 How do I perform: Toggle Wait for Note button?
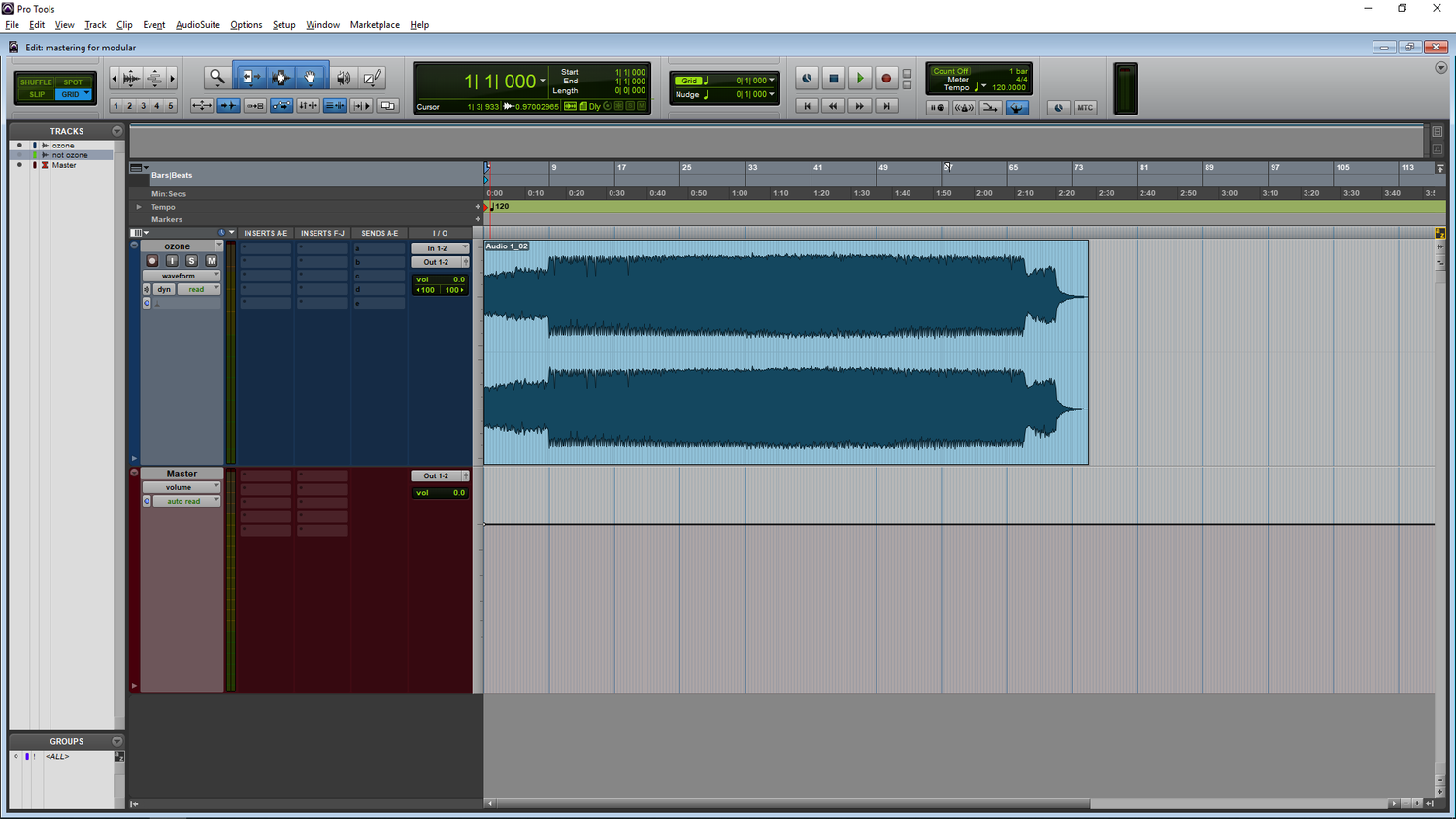[x=937, y=108]
